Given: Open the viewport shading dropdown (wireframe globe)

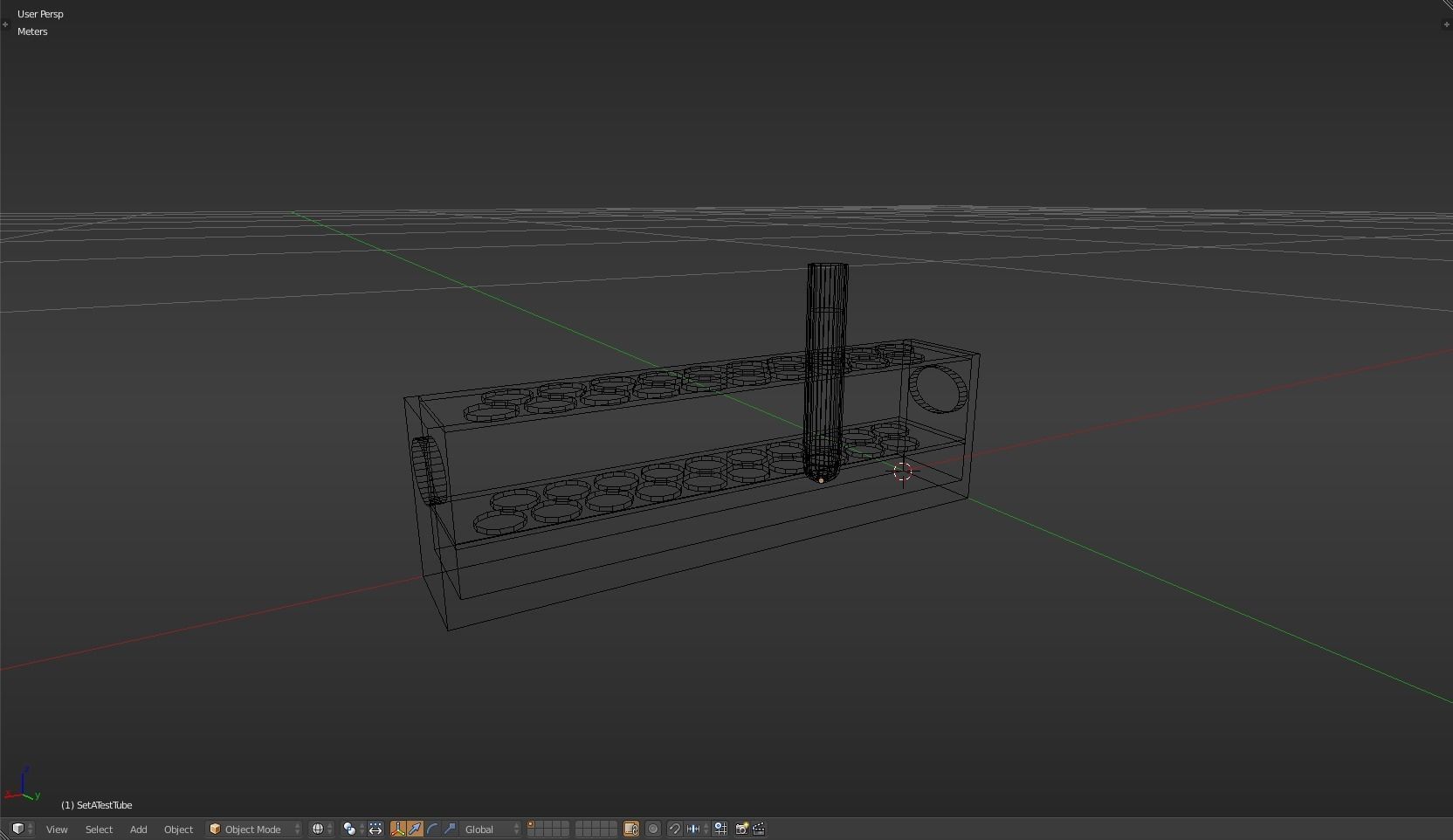Looking at the screenshot, I should (321, 829).
